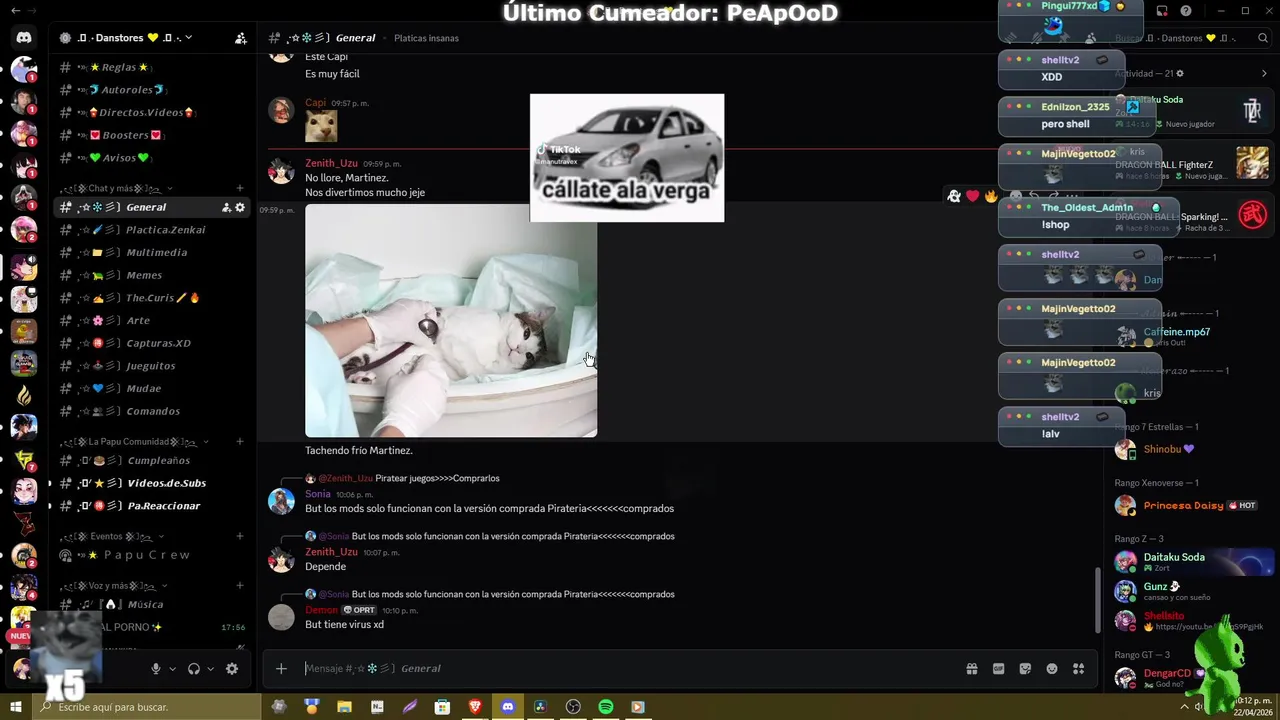Open user settings gear in user panel

(232, 669)
